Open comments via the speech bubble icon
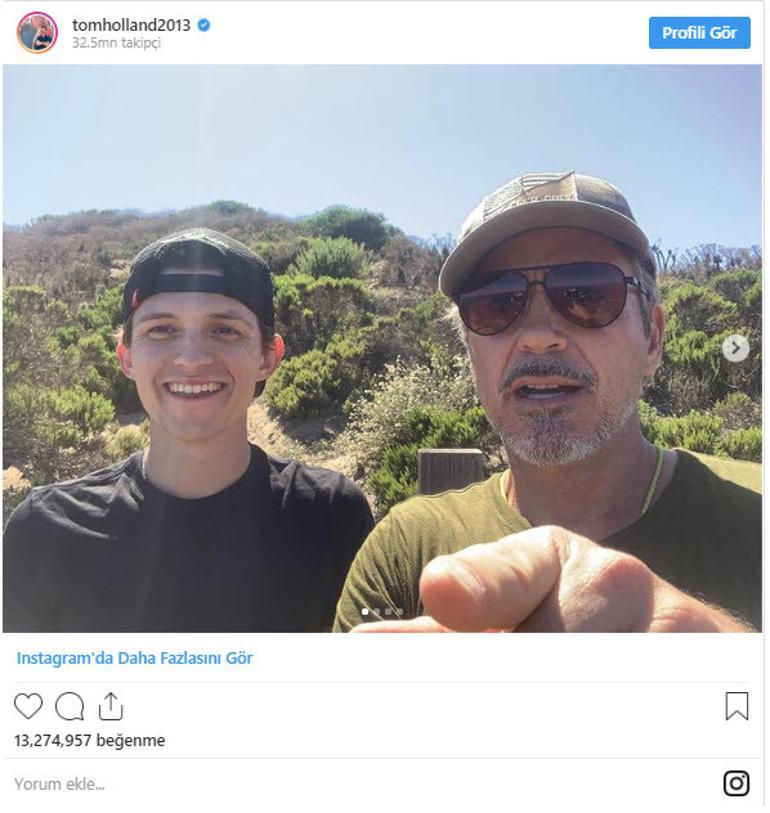This screenshot has width=770, height=813. tap(69, 706)
